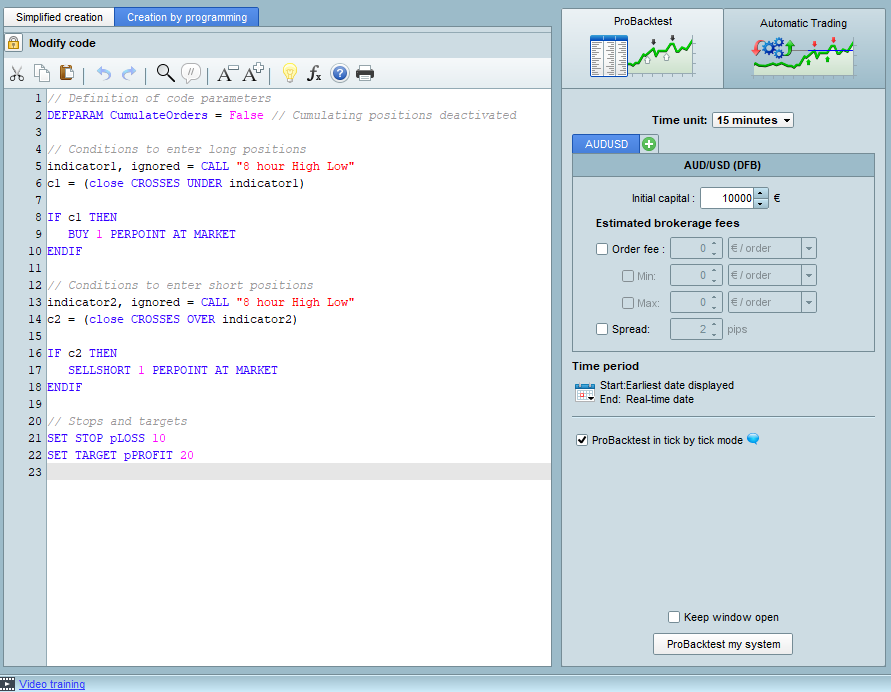Enable the Spread checkbox
The height and width of the screenshot is (692, 891).
point(602,329)
